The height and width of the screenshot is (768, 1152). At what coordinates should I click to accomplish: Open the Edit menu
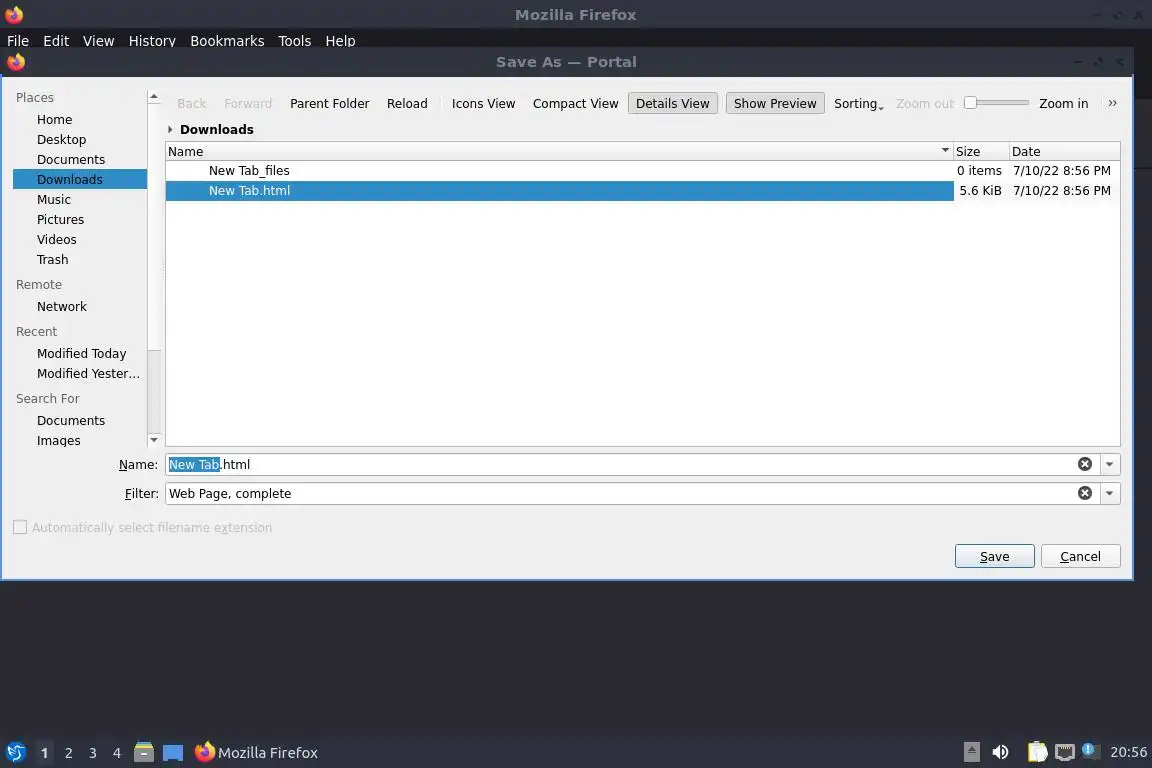56,40
